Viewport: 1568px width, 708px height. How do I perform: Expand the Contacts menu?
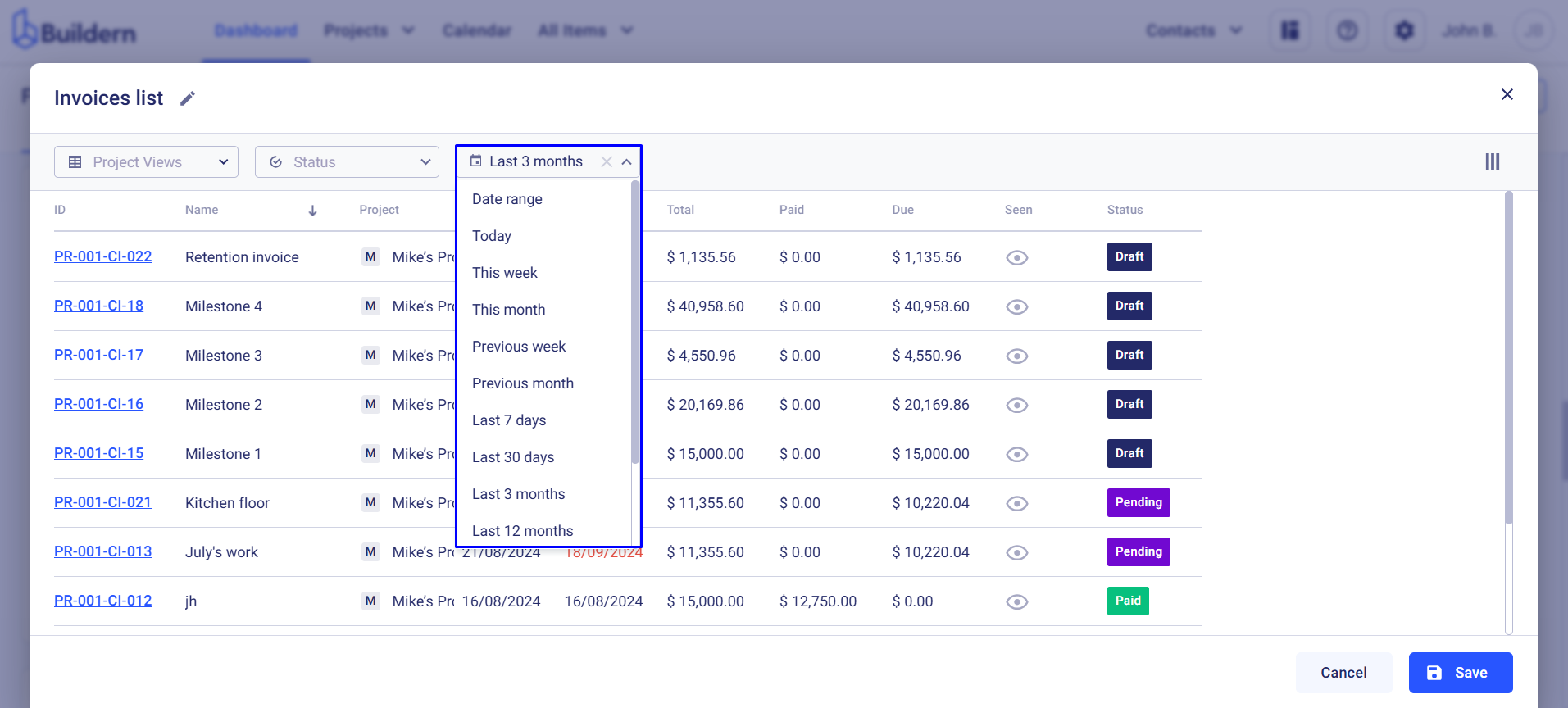click(x=1194, y=30)
